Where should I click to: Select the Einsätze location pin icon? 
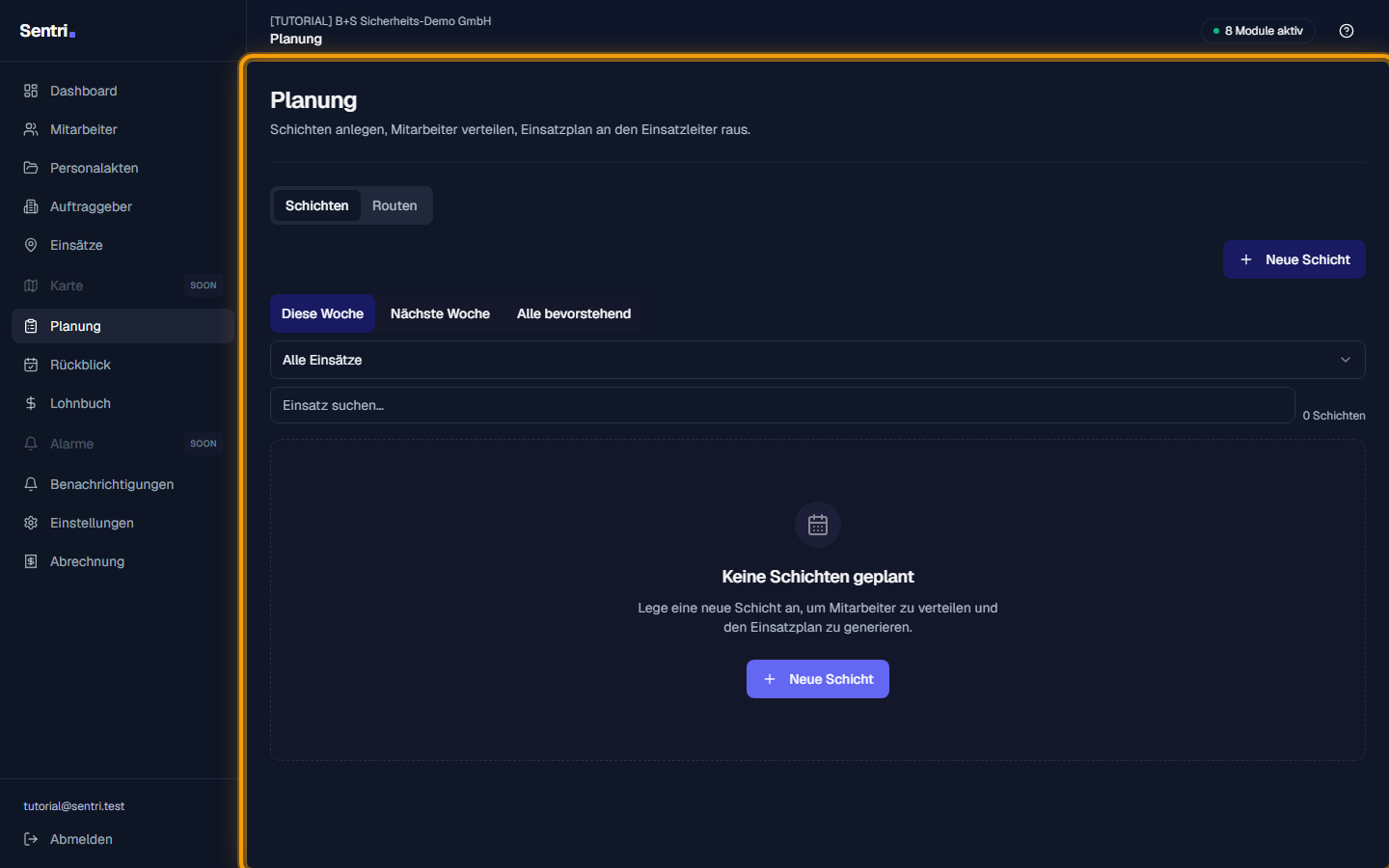point(31,245)
